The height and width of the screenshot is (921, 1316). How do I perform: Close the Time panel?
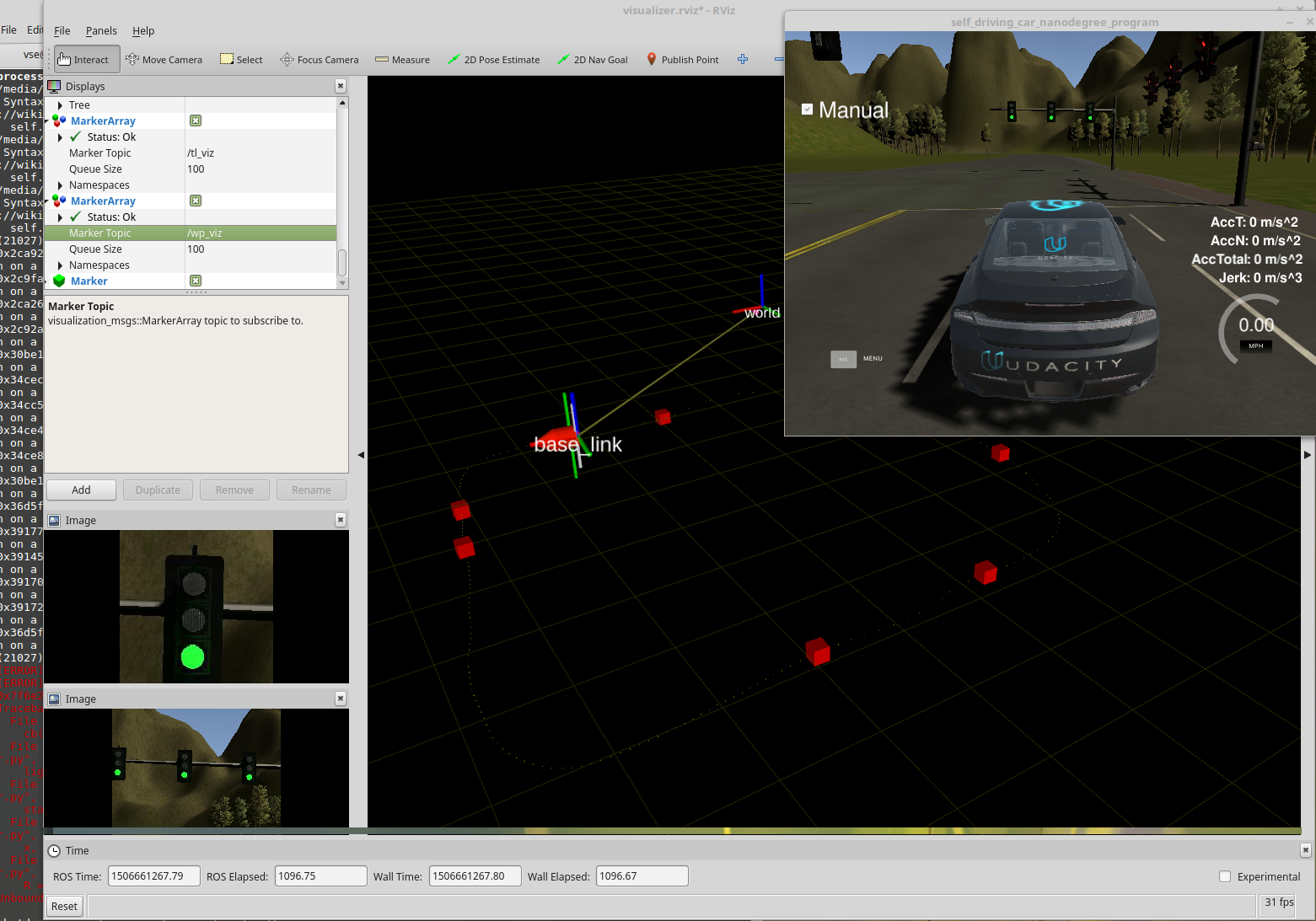[x=1306, y=850]
